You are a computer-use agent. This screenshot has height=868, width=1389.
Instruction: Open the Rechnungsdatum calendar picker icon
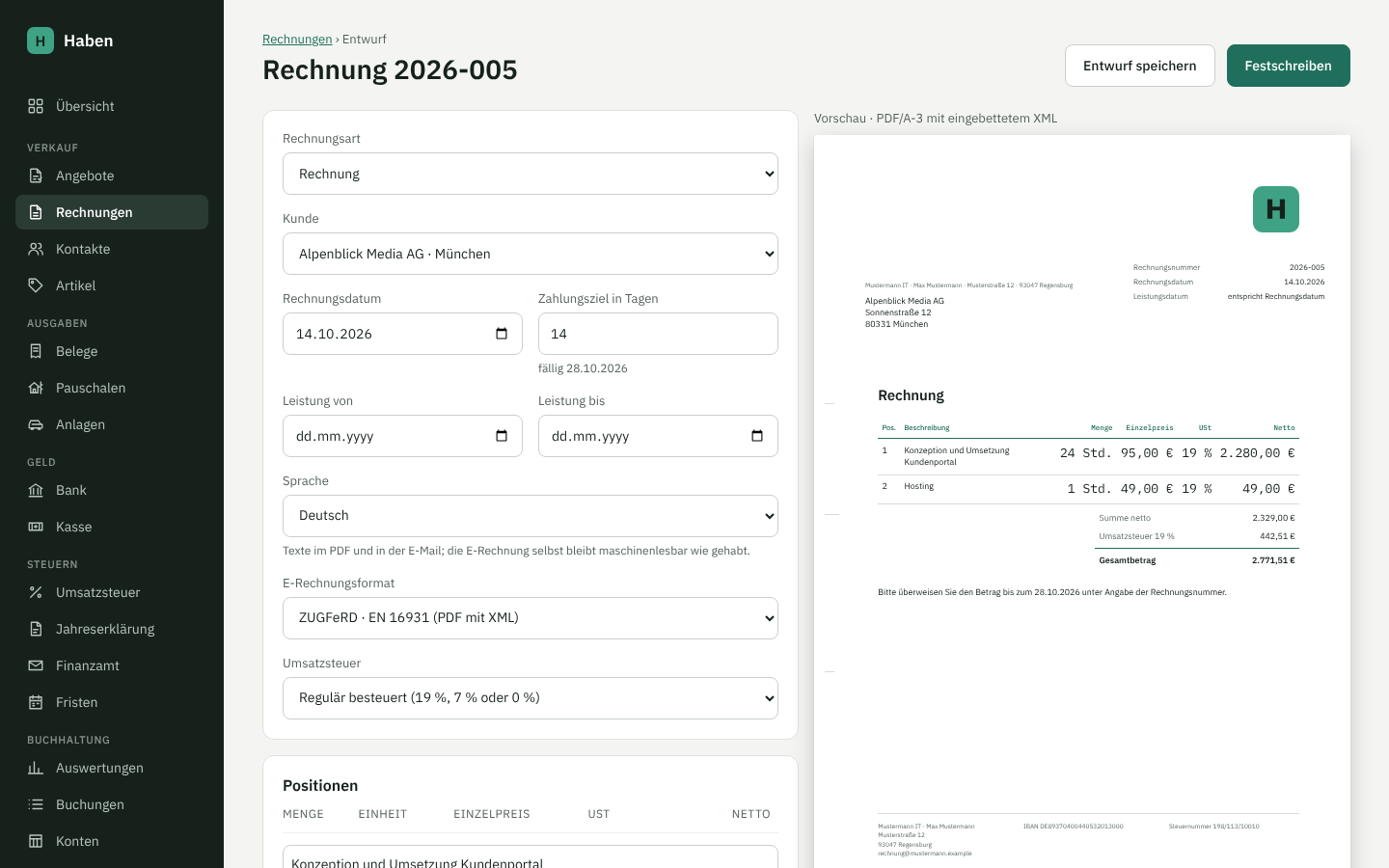click(x=502, y=334)
